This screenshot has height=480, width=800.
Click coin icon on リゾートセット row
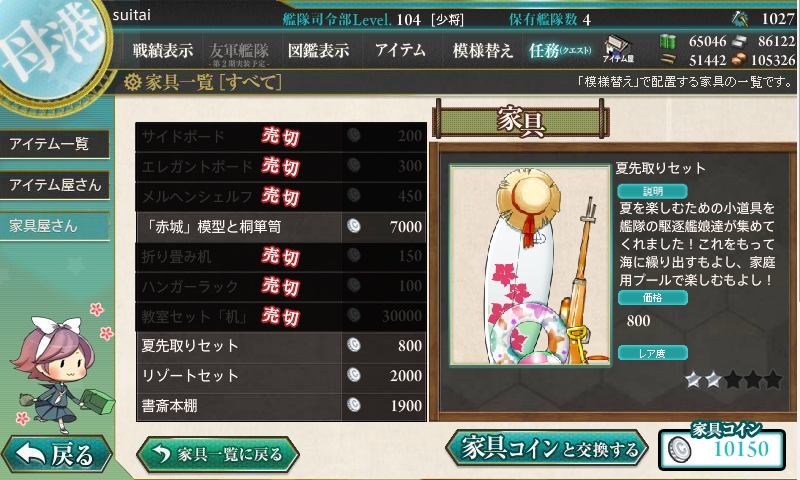click(x=354, y=375)
